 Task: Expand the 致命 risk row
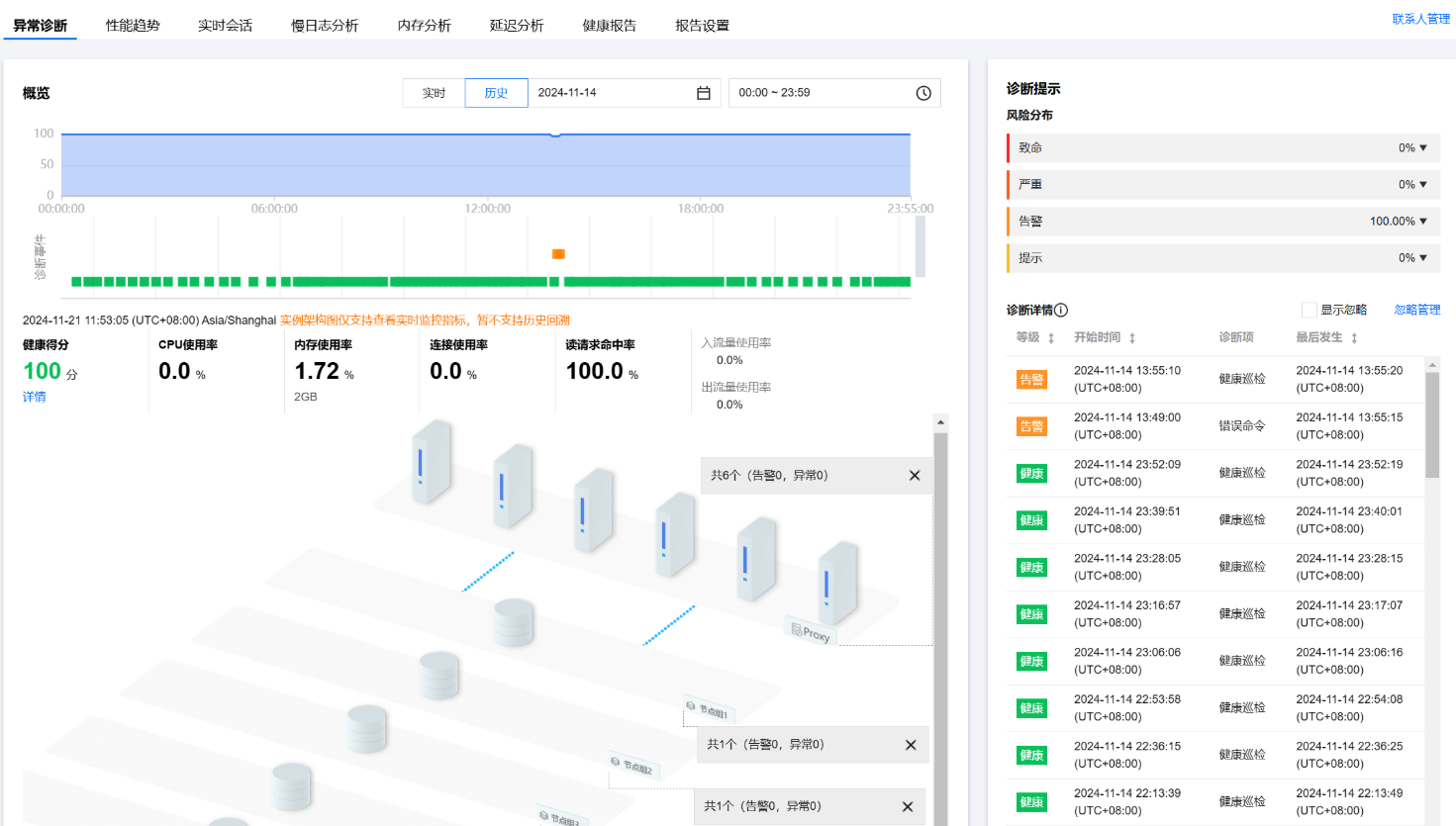(x=1422, y=148)
